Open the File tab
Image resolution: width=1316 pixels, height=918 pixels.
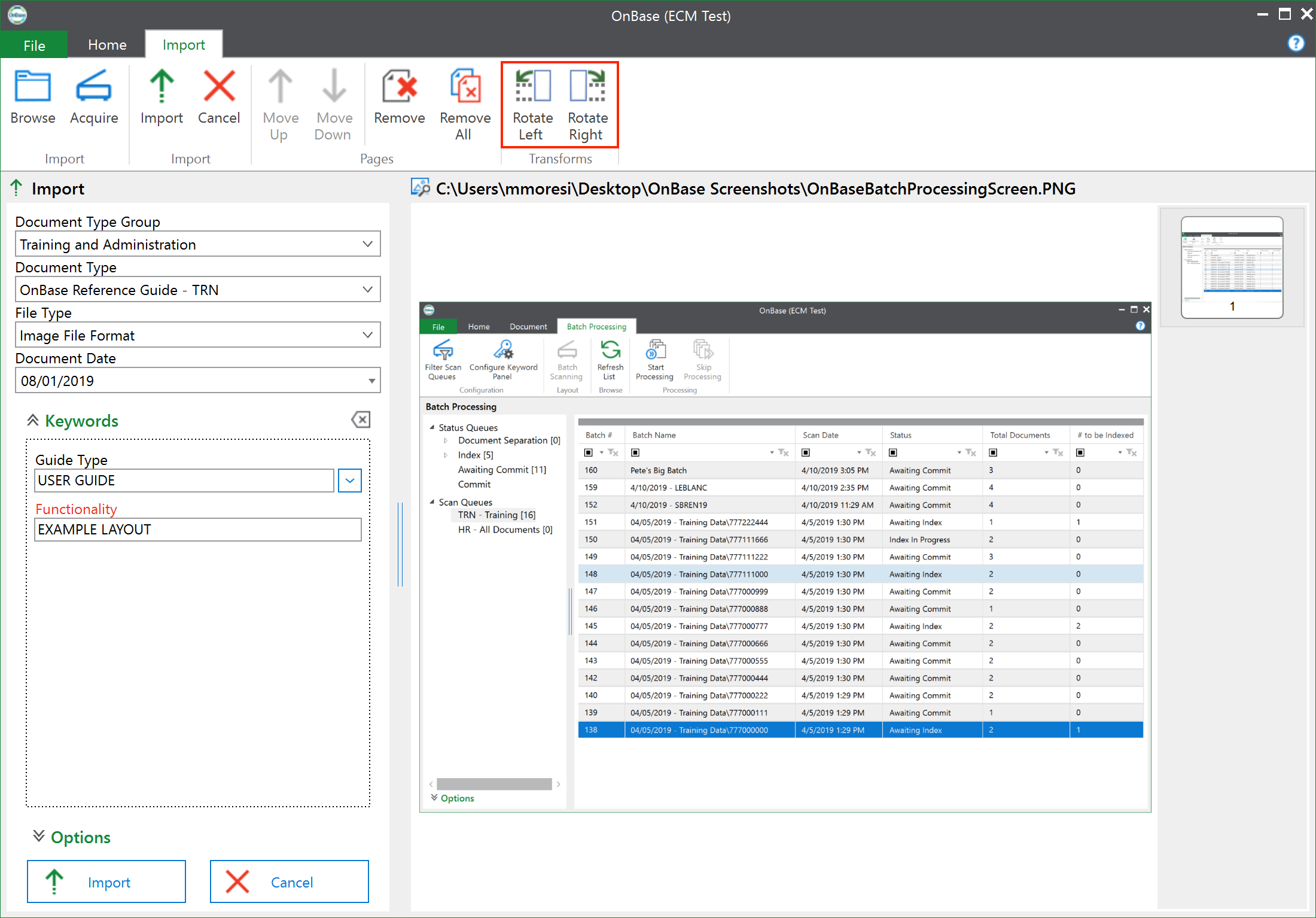pos(34,45)
